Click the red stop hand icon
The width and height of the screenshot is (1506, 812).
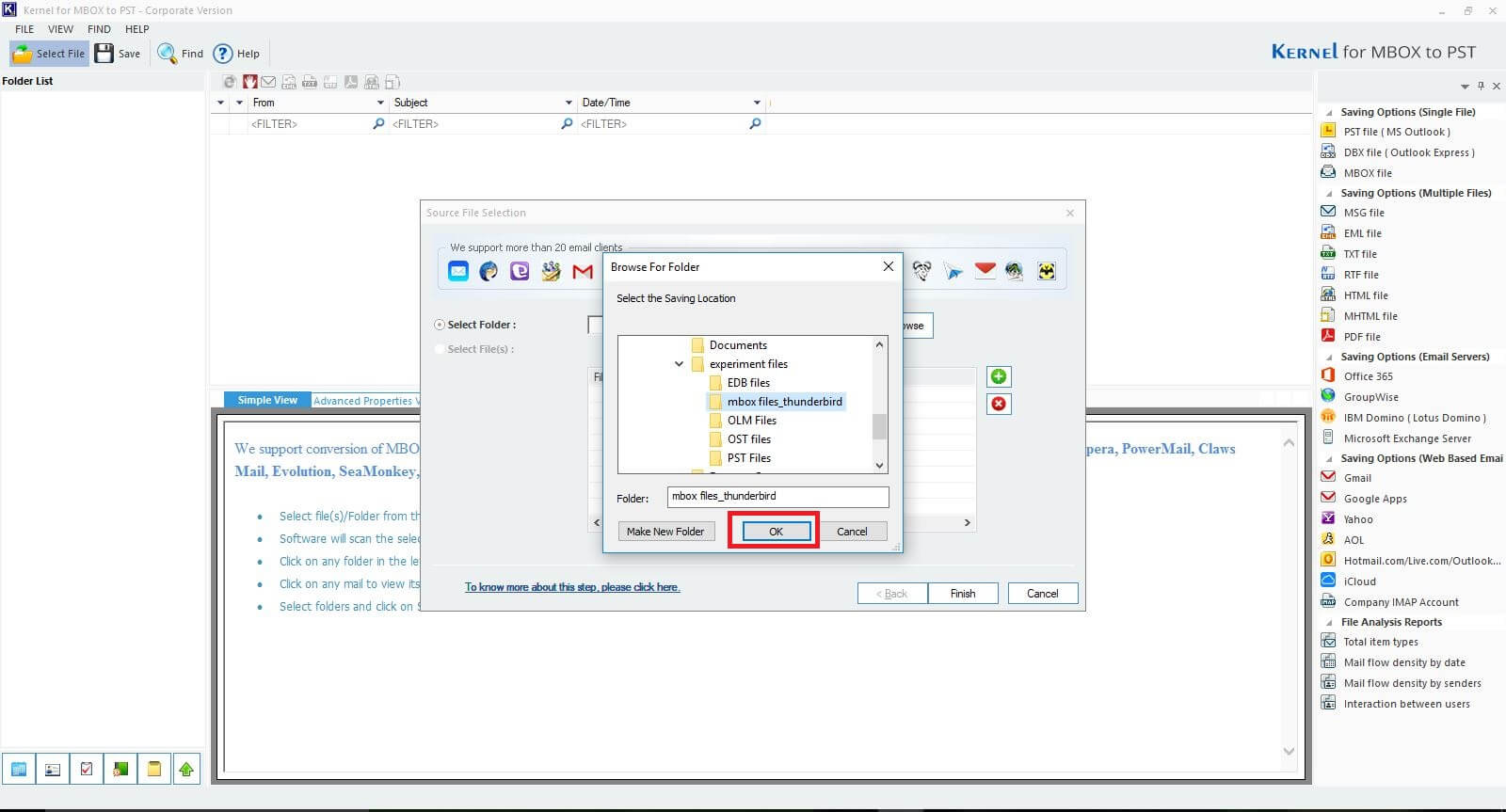250,82
